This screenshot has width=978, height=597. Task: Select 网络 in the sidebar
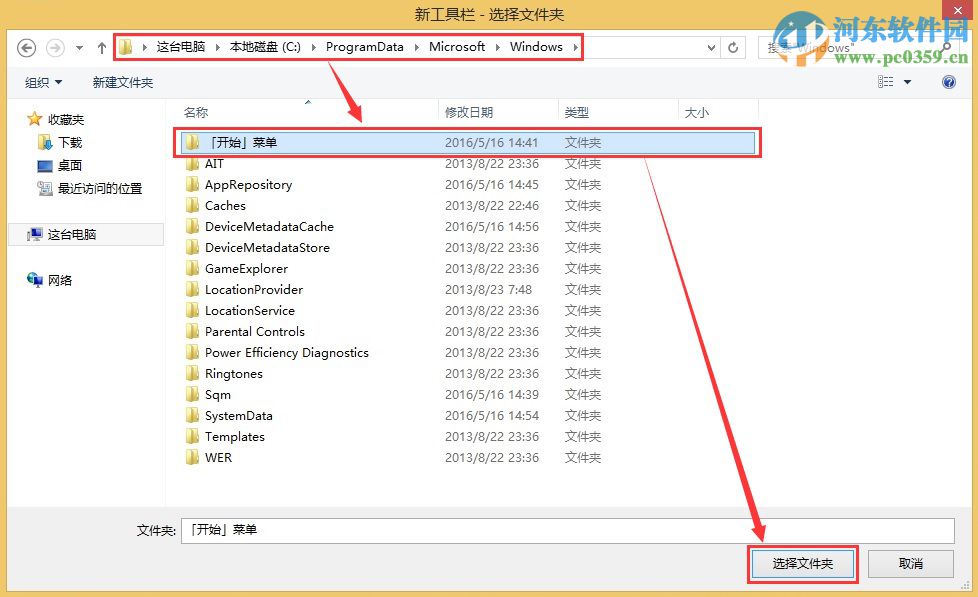click(x=59, y=280)
